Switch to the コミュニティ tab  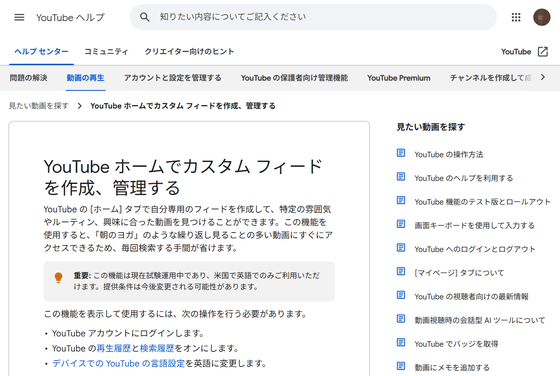coord(106,52)
